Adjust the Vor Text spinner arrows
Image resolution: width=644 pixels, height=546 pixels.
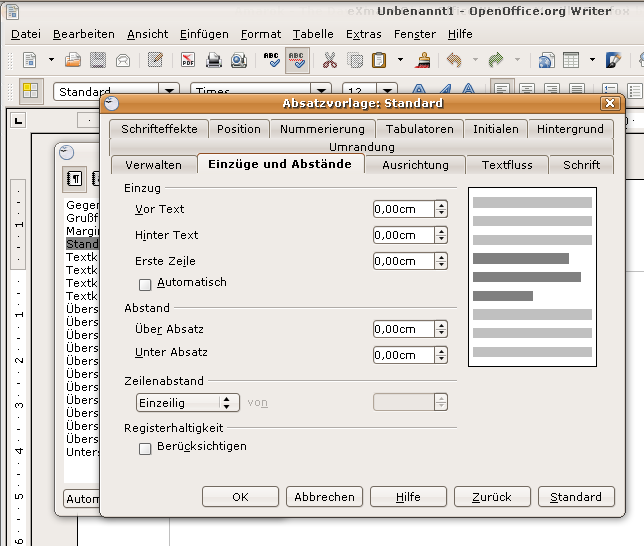click(441, 209)
